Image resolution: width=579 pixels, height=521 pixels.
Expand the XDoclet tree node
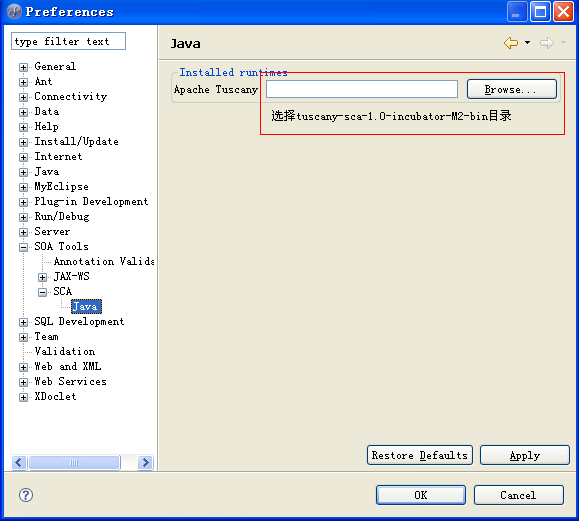pyautogui.click(x=23, y=397)
